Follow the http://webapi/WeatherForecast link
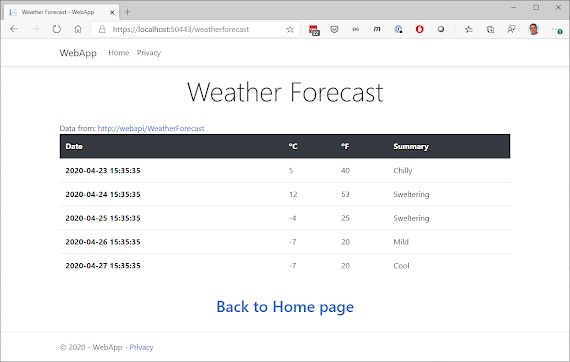Viewport: 570px width, 362px height. click(151, 128)
